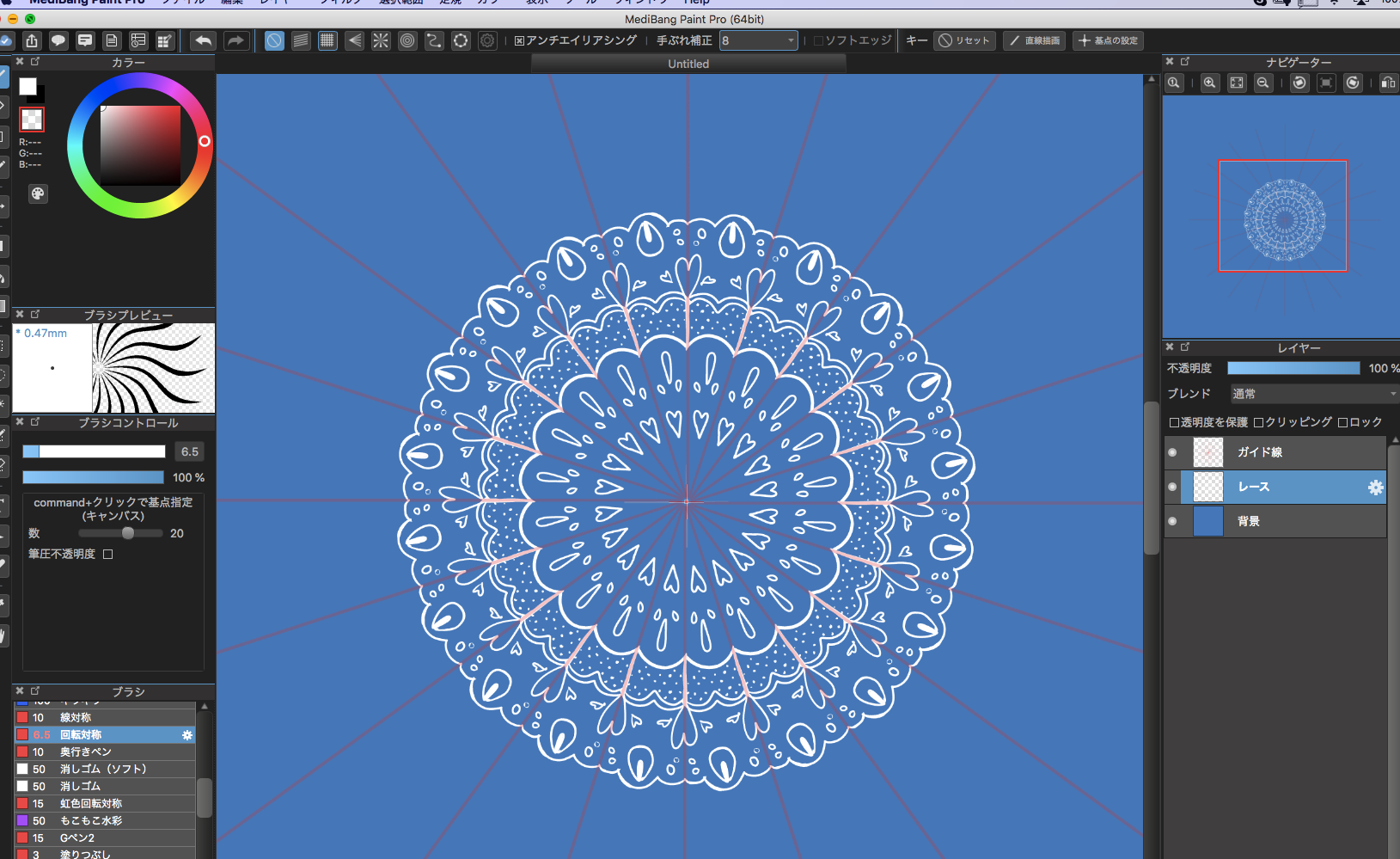The width and height of the screenshot is (1400, 859).
Task: Enable ロック checkbox for layer
Action: tap(1343, 422)
